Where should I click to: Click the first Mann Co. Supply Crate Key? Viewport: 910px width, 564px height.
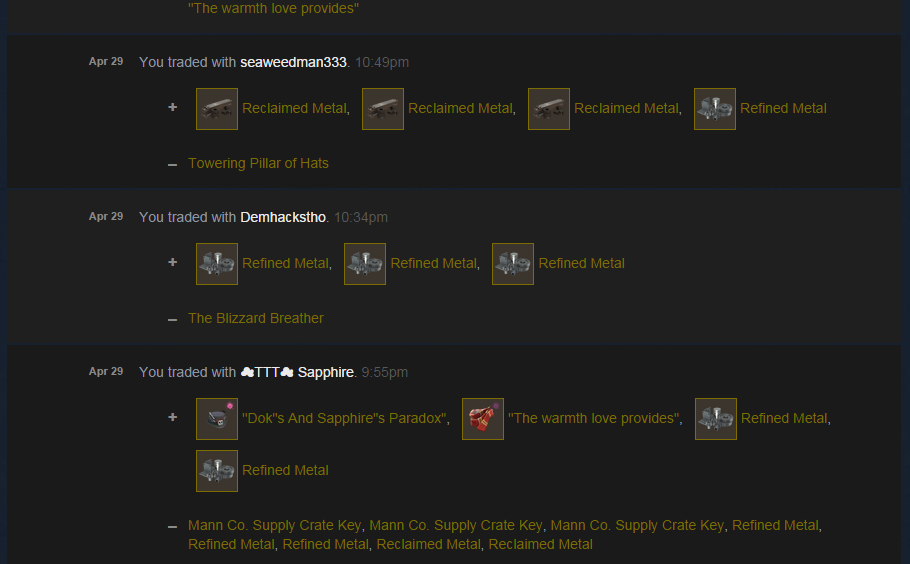pos(275,525)
